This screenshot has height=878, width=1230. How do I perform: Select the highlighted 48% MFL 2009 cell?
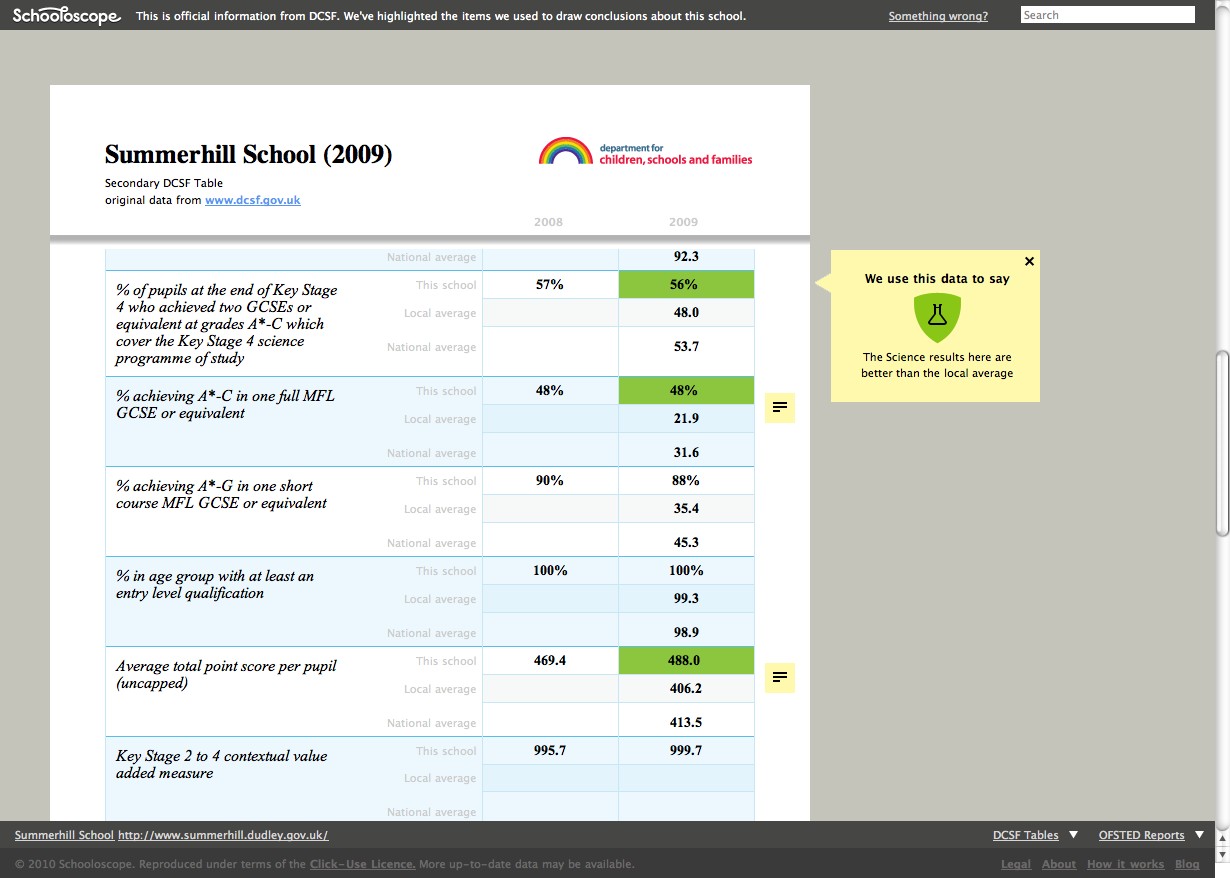pyautogui.click(x=686, y=390)
